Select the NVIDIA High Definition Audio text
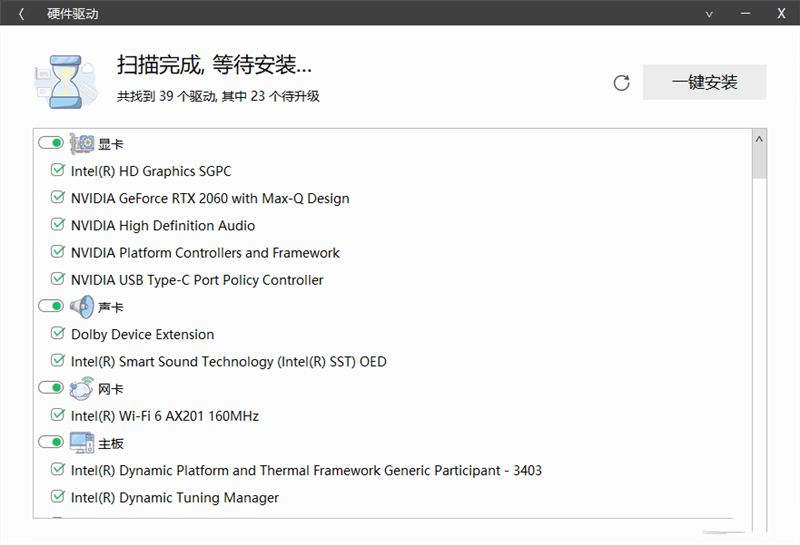Viewport: 800px width, 545px height. coord(163,226)
